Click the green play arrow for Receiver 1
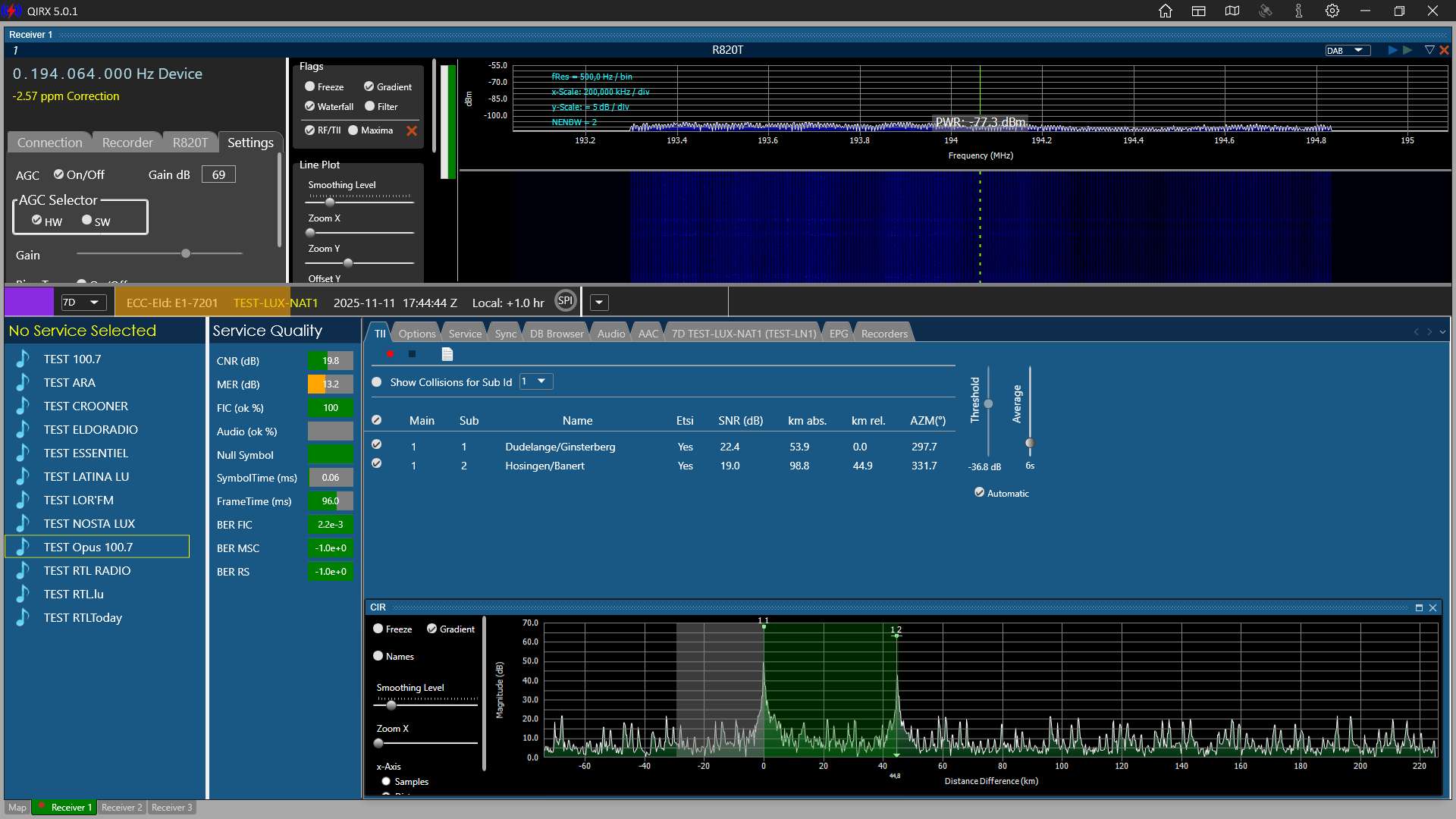1456x819 pixels. [x=1407, y=50]
